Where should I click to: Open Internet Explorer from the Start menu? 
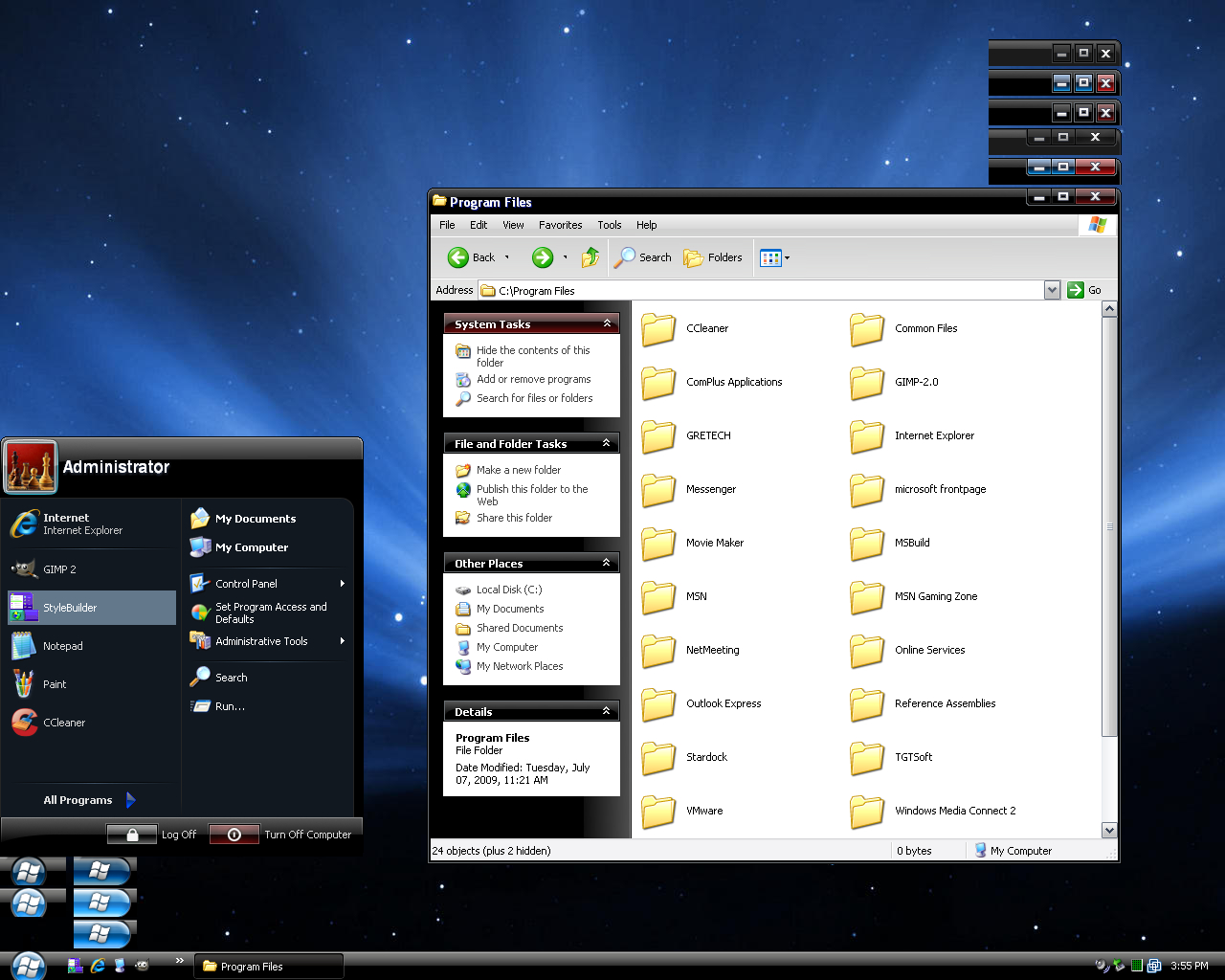click(x=92, y=523)
